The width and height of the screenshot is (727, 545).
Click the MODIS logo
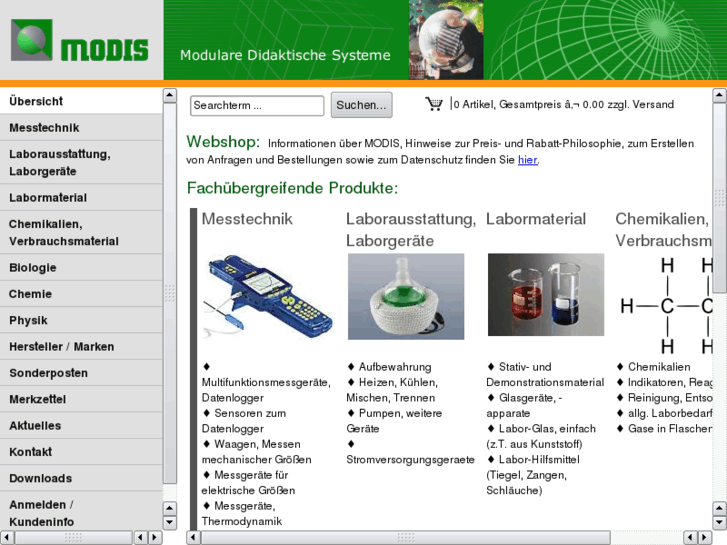point(80,40)
